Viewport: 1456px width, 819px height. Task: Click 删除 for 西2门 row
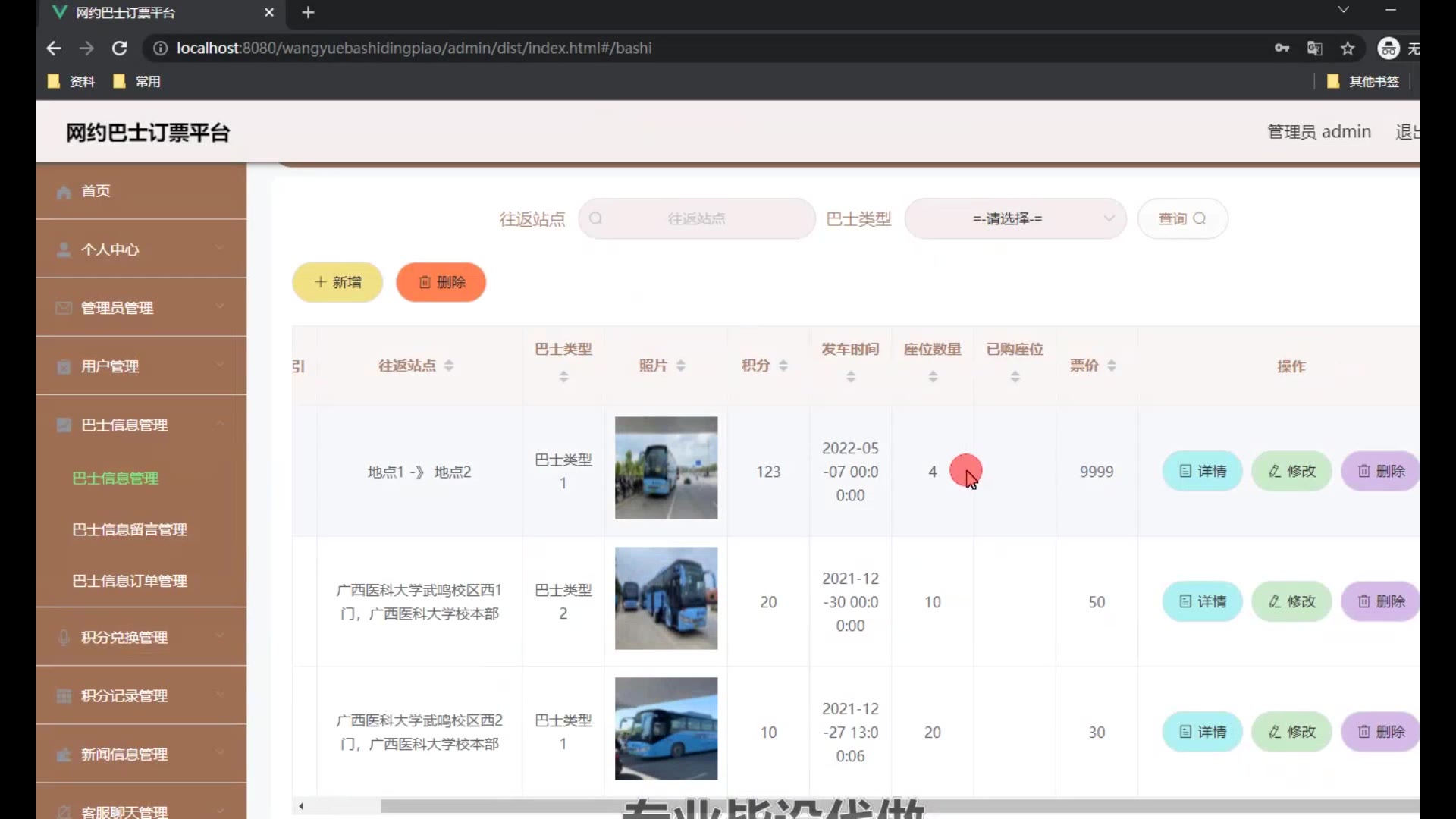coord(1379,732)
